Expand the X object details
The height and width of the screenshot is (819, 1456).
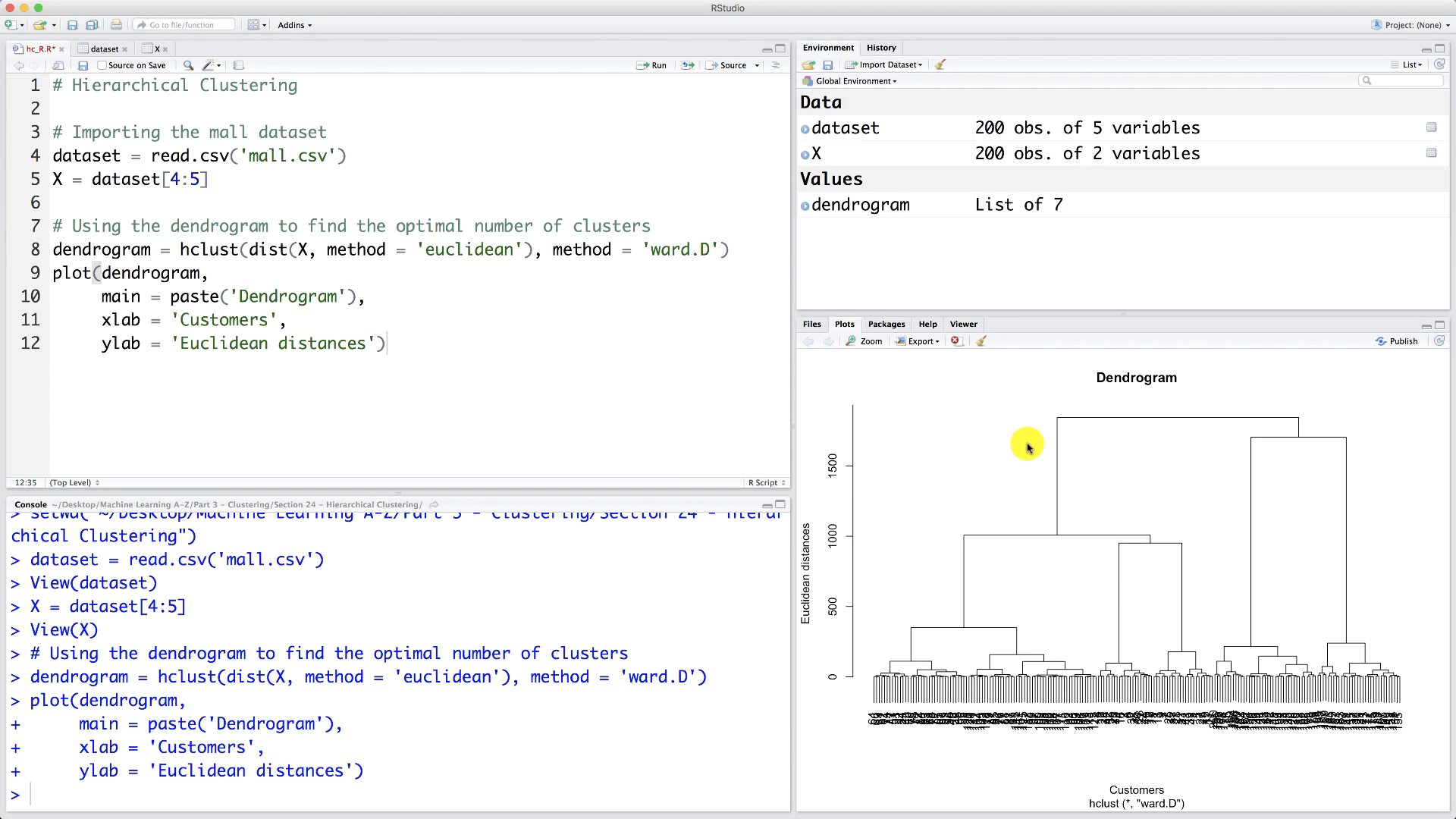click(805, 155)
